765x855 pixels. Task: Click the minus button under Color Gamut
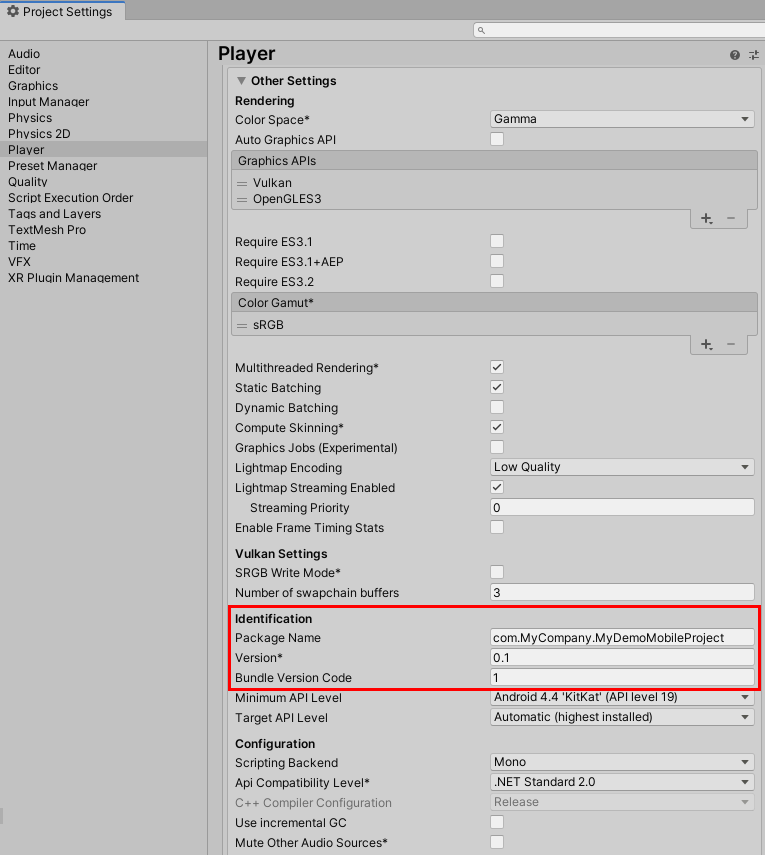(x=731, y=344)
